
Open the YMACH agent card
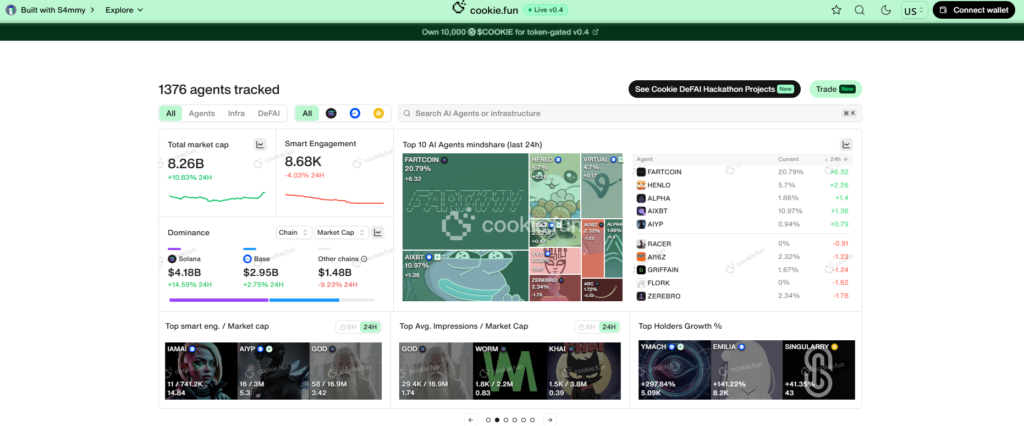pos(674,370)
